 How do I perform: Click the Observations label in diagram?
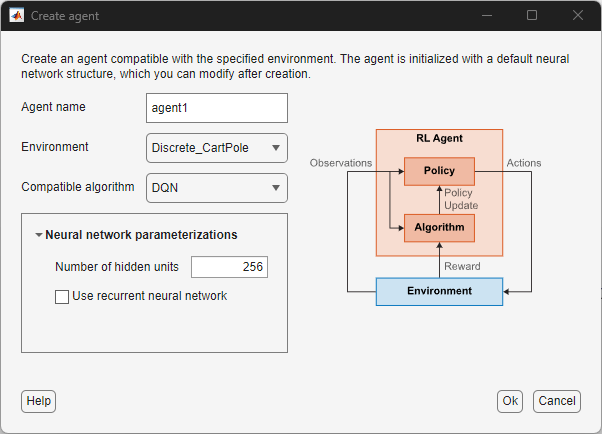click(341, 163)
